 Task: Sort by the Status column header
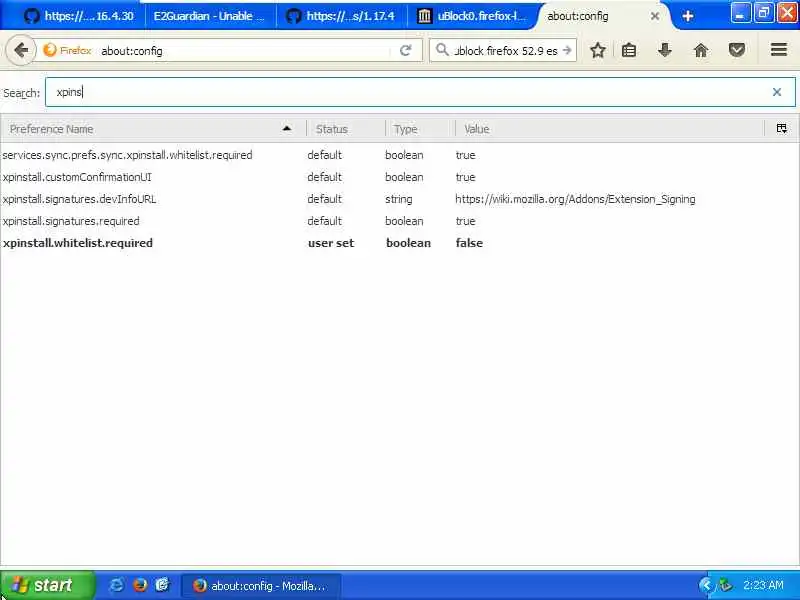tap(346, 129)
